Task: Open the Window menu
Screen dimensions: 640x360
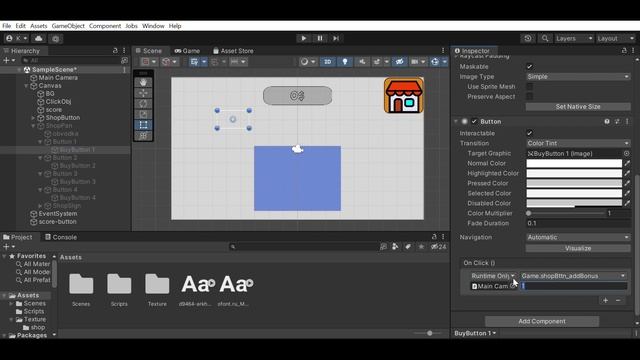Action: (x=153, y=26)
